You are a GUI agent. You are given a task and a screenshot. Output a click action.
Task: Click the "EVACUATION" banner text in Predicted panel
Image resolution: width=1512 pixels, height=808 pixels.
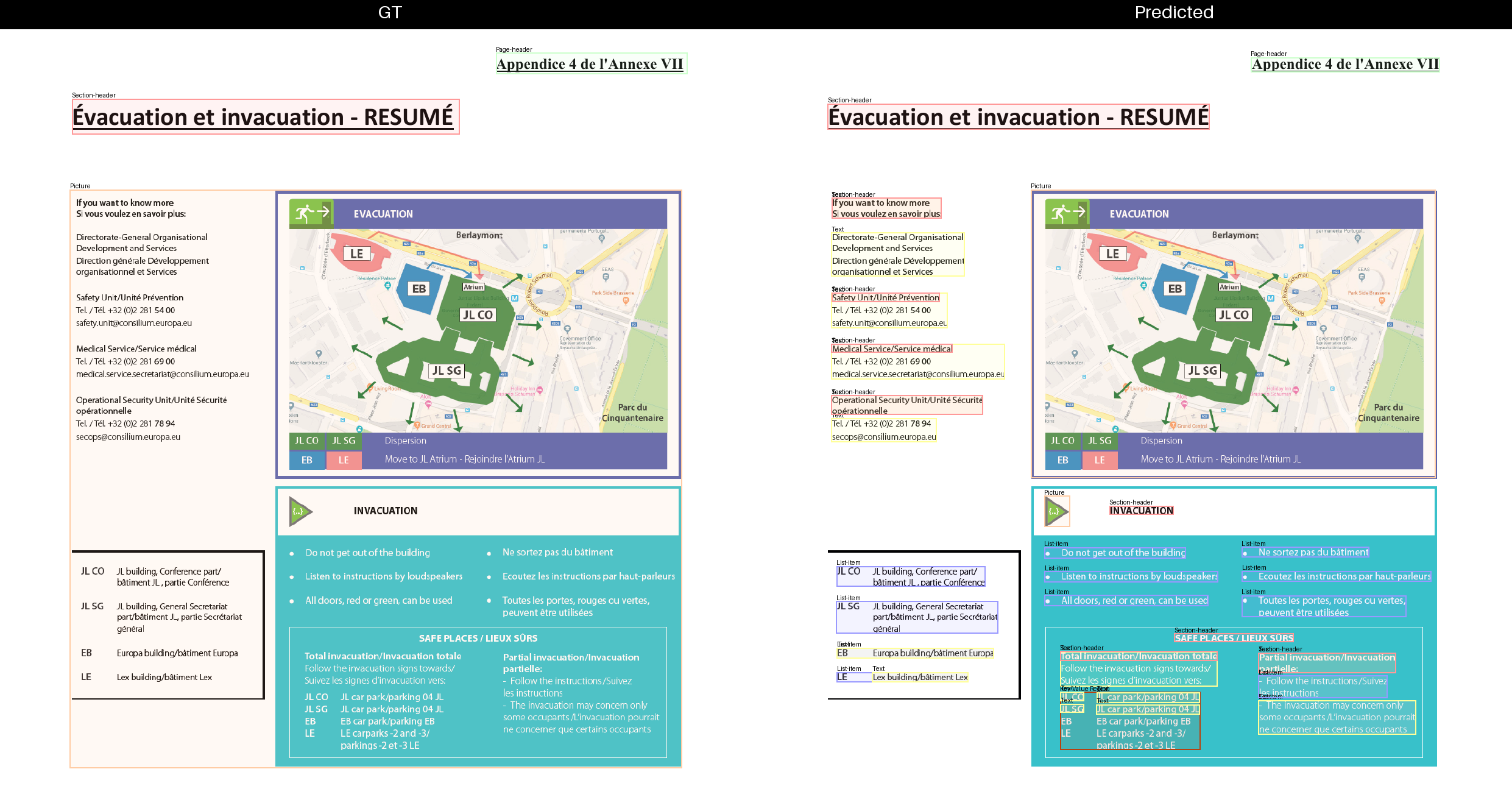click(1139, 214)
